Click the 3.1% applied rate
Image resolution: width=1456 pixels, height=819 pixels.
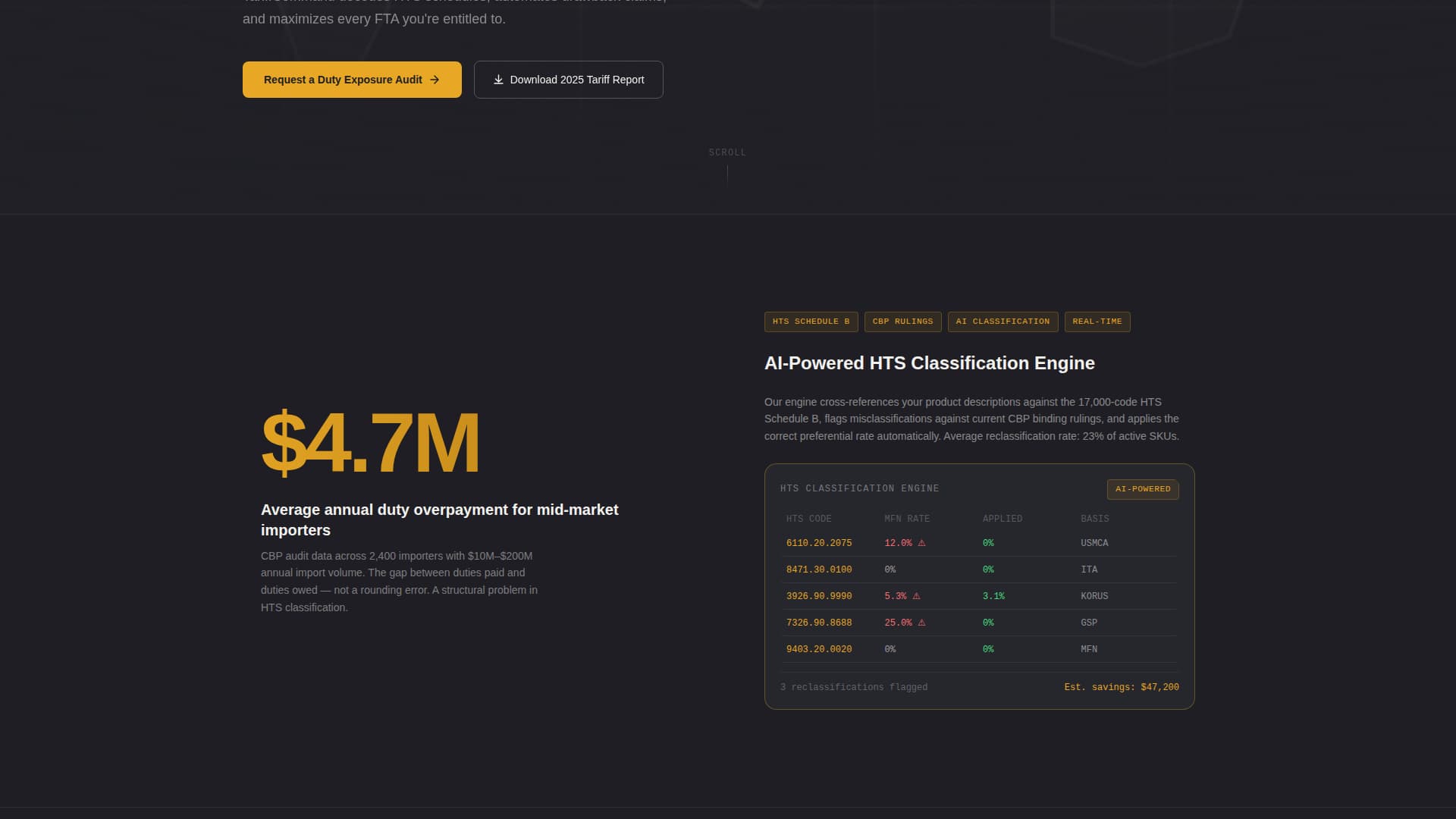pyautogui.click(x=993, y=596)
